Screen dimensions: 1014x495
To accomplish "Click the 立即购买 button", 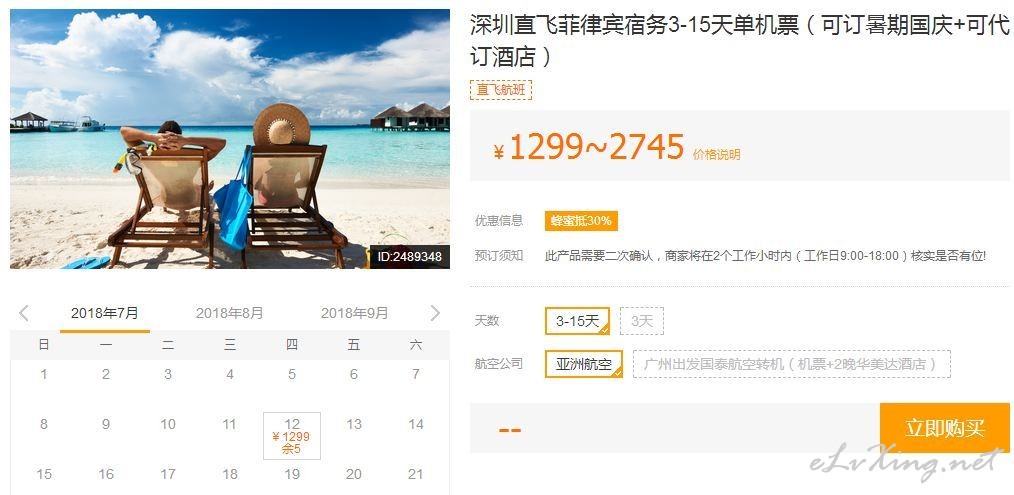I will coord(945,428).
